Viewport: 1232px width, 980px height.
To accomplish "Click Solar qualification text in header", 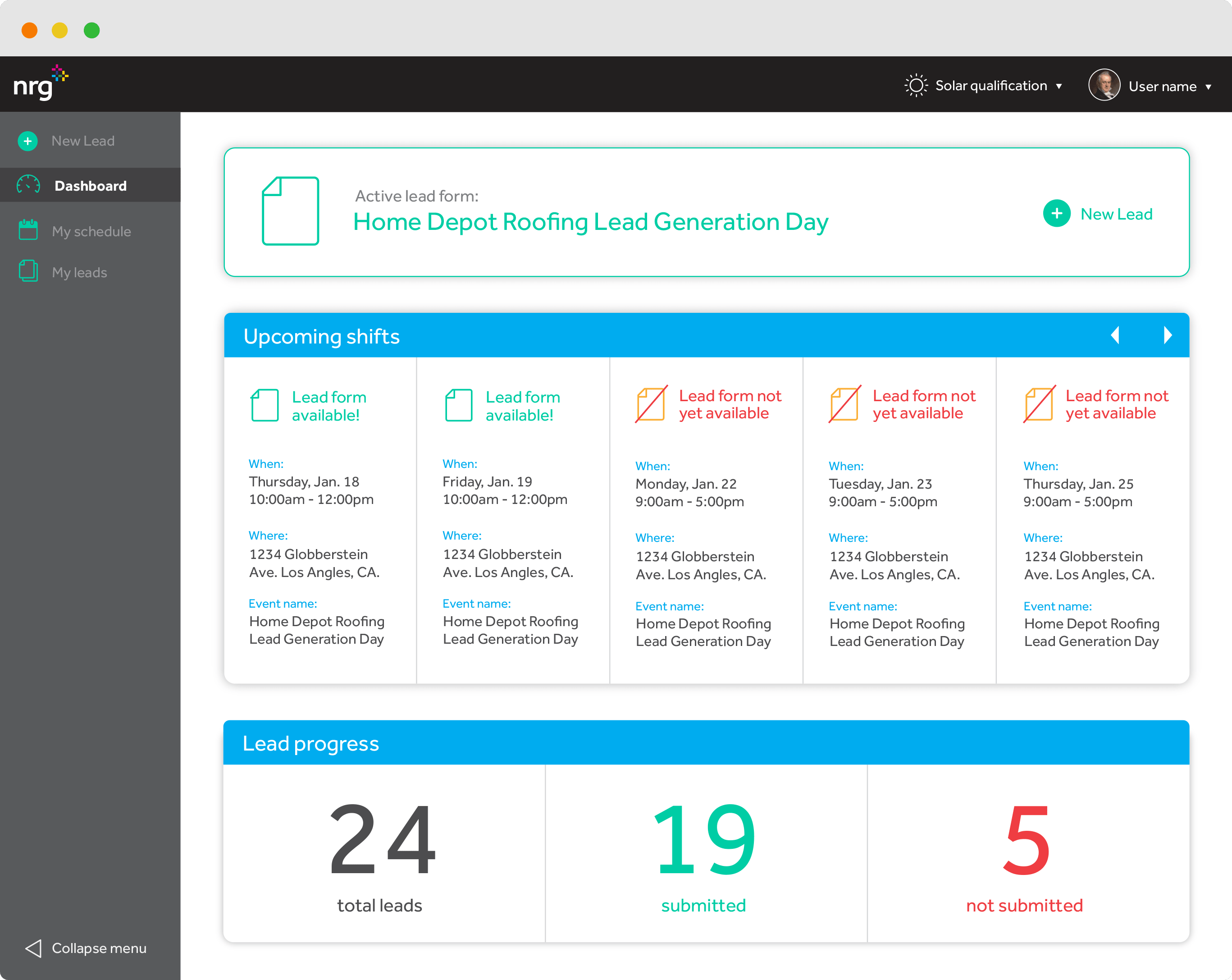I will coord(991,86).
